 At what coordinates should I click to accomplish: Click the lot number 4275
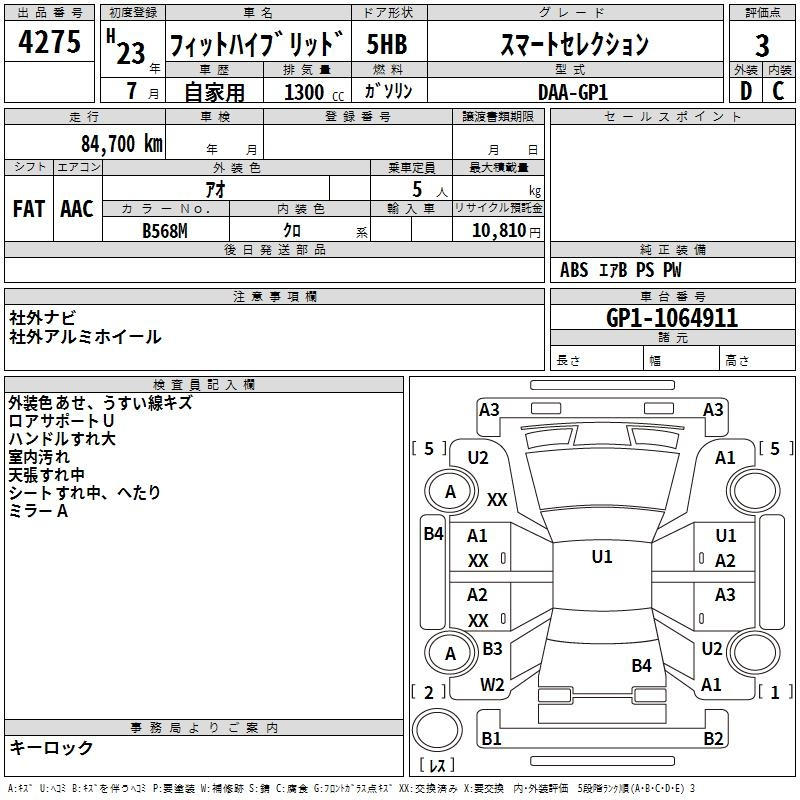pos(50,42)
